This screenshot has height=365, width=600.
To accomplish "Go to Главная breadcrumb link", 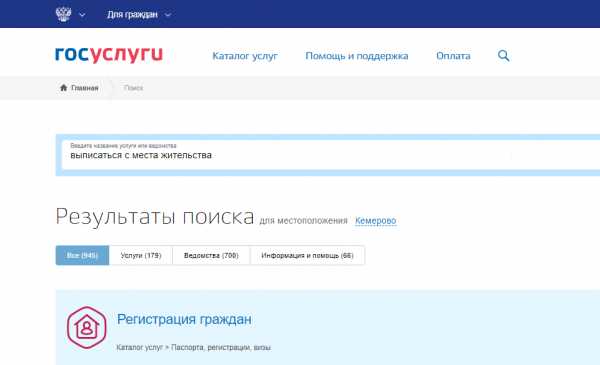I will pos(85,88).
